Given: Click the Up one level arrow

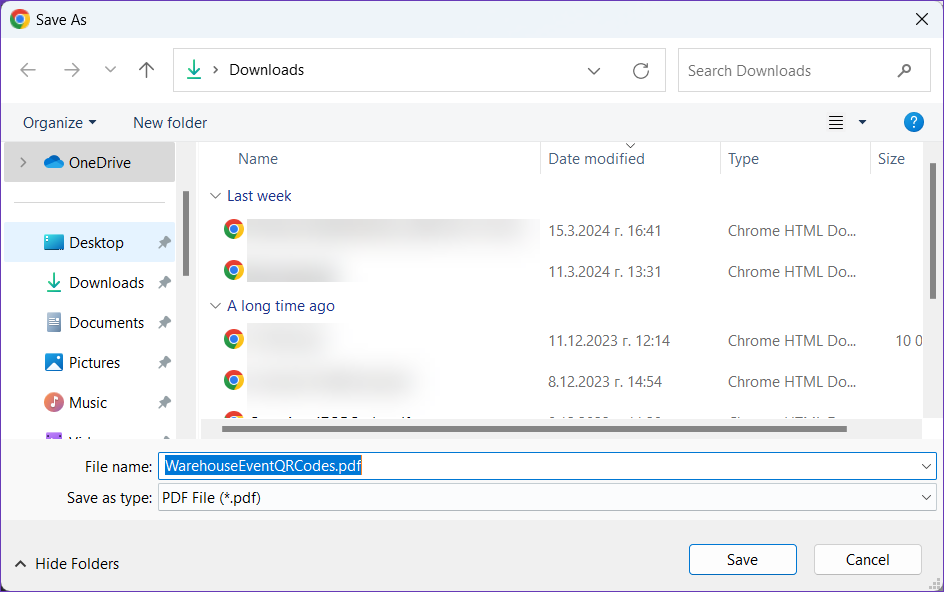Looking at the screenshot, I should pyautogui.click(x=147, y=70).
